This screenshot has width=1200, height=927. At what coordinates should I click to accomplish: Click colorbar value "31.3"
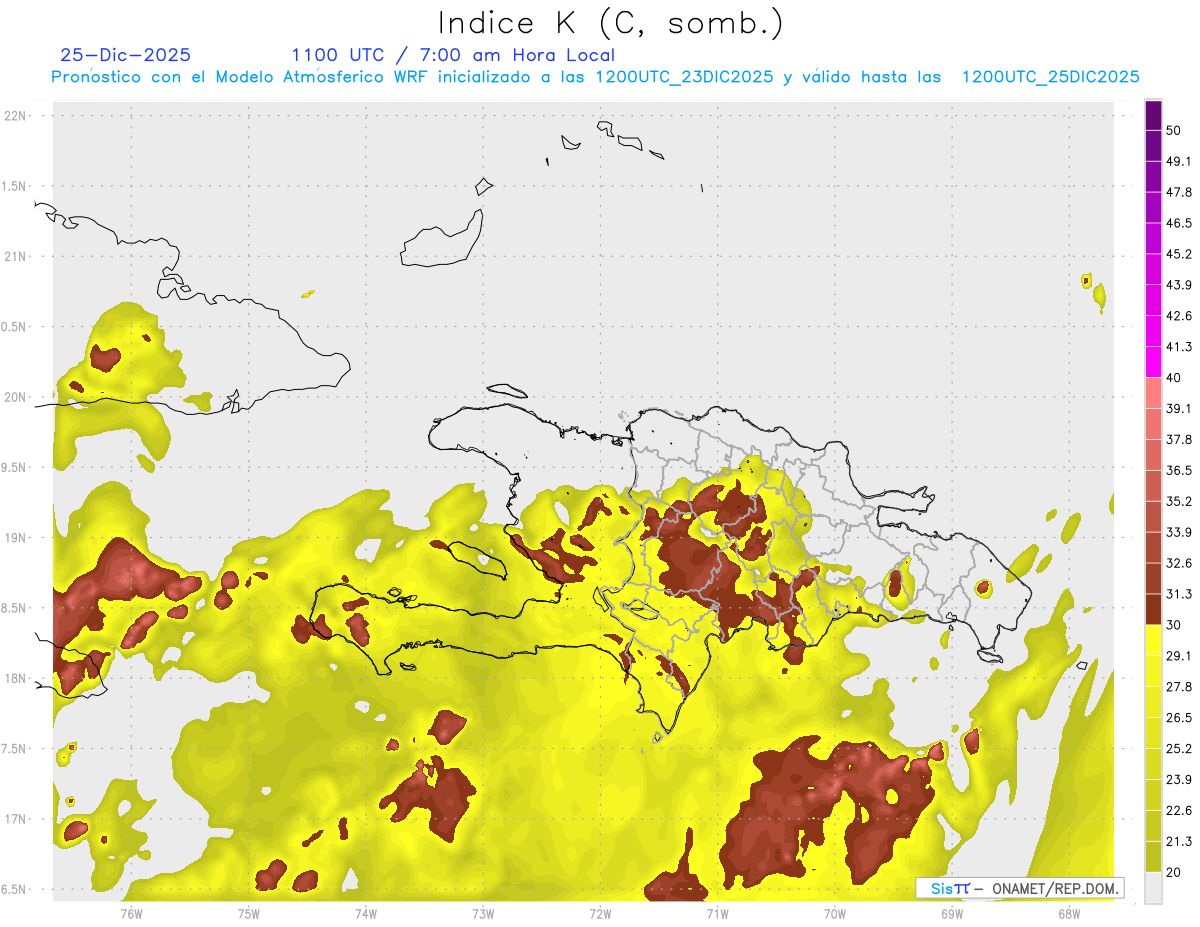tap(1178, 594)
